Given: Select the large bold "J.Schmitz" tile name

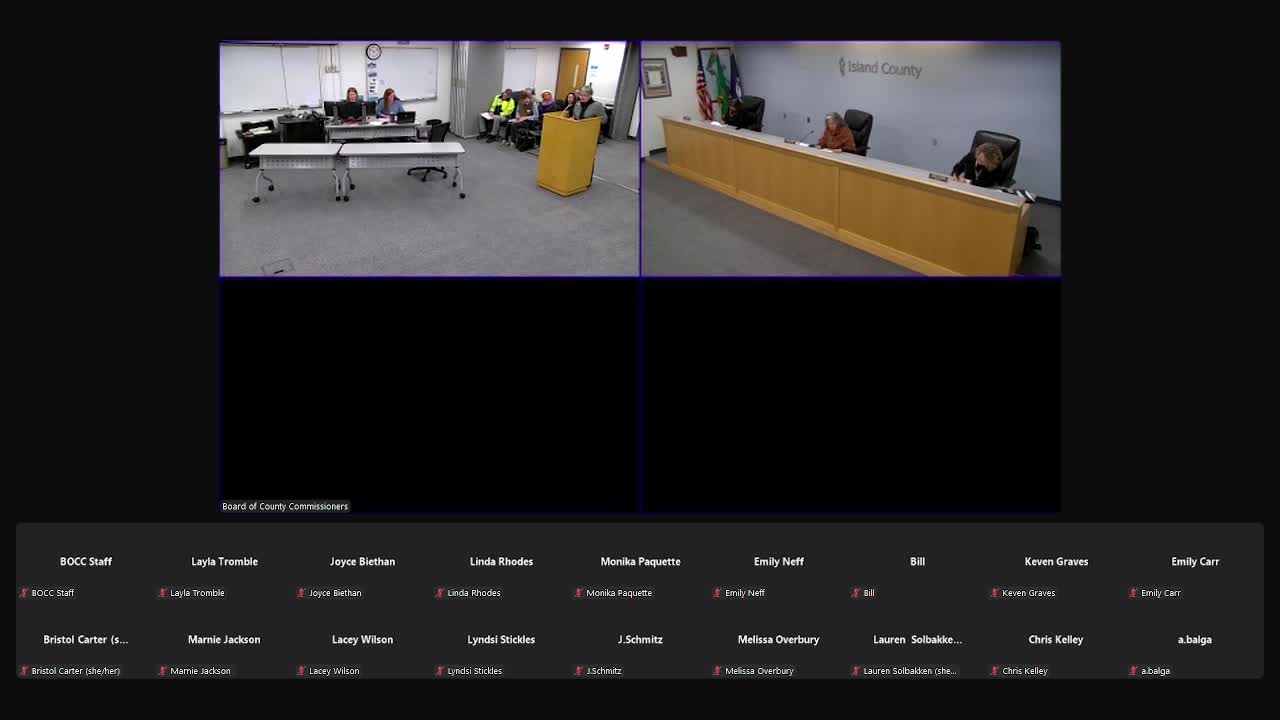Looking at the screenshot, I should tap(640, 640).
